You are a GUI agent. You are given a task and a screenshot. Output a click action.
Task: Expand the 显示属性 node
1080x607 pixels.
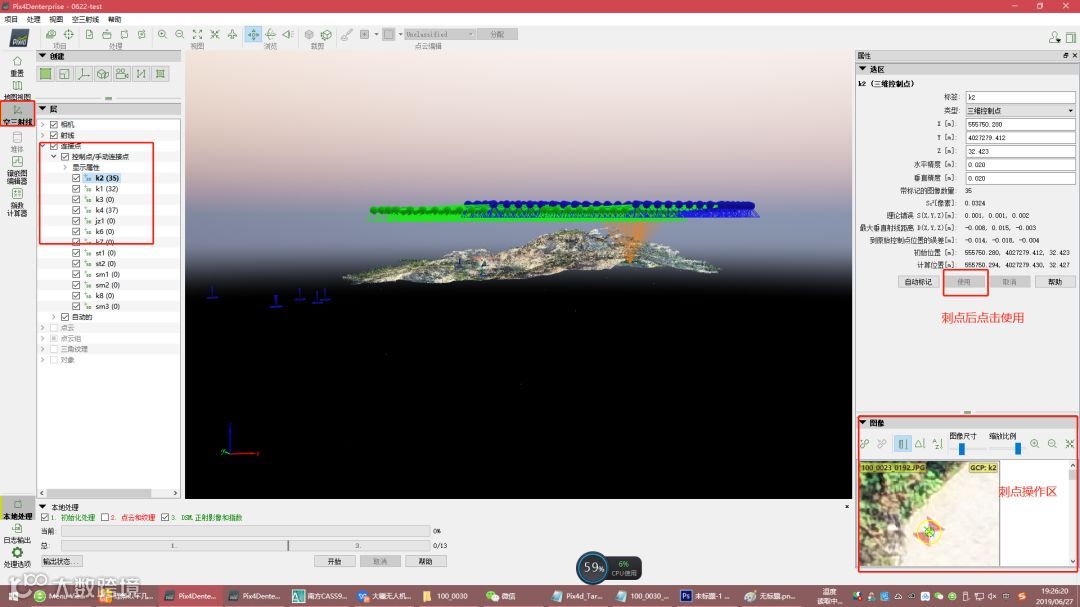pos(65,167)
